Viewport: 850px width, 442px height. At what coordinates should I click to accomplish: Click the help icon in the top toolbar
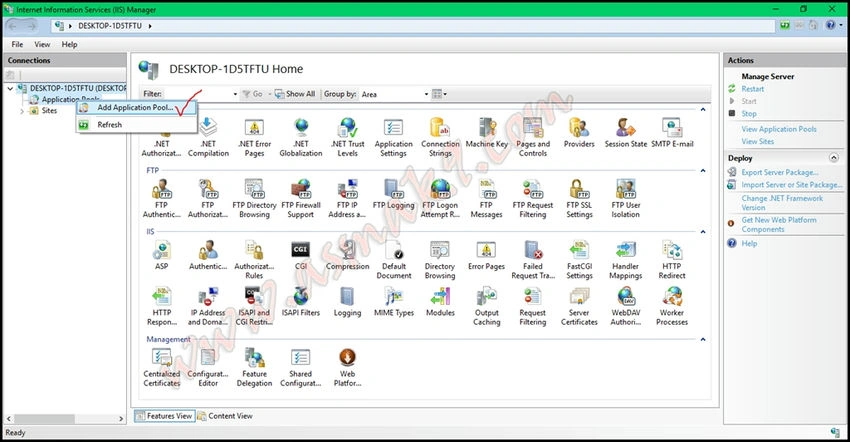tap(830, 25)
